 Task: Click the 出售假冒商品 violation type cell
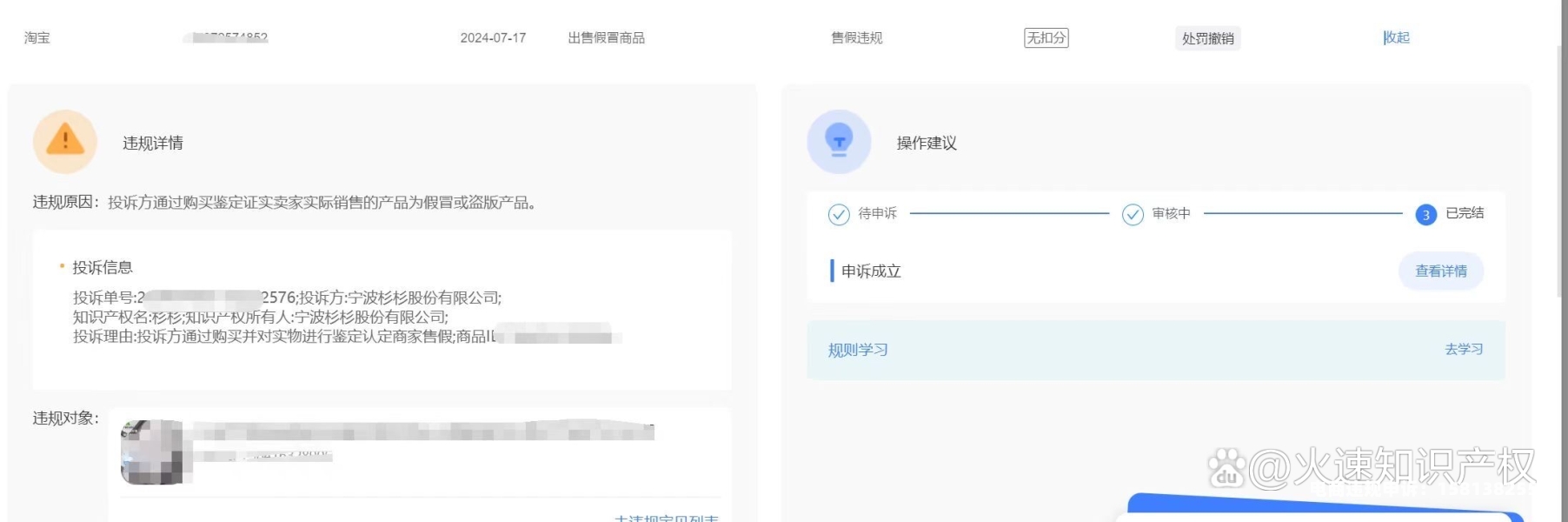pyautogui.click(x=607, y=37)
